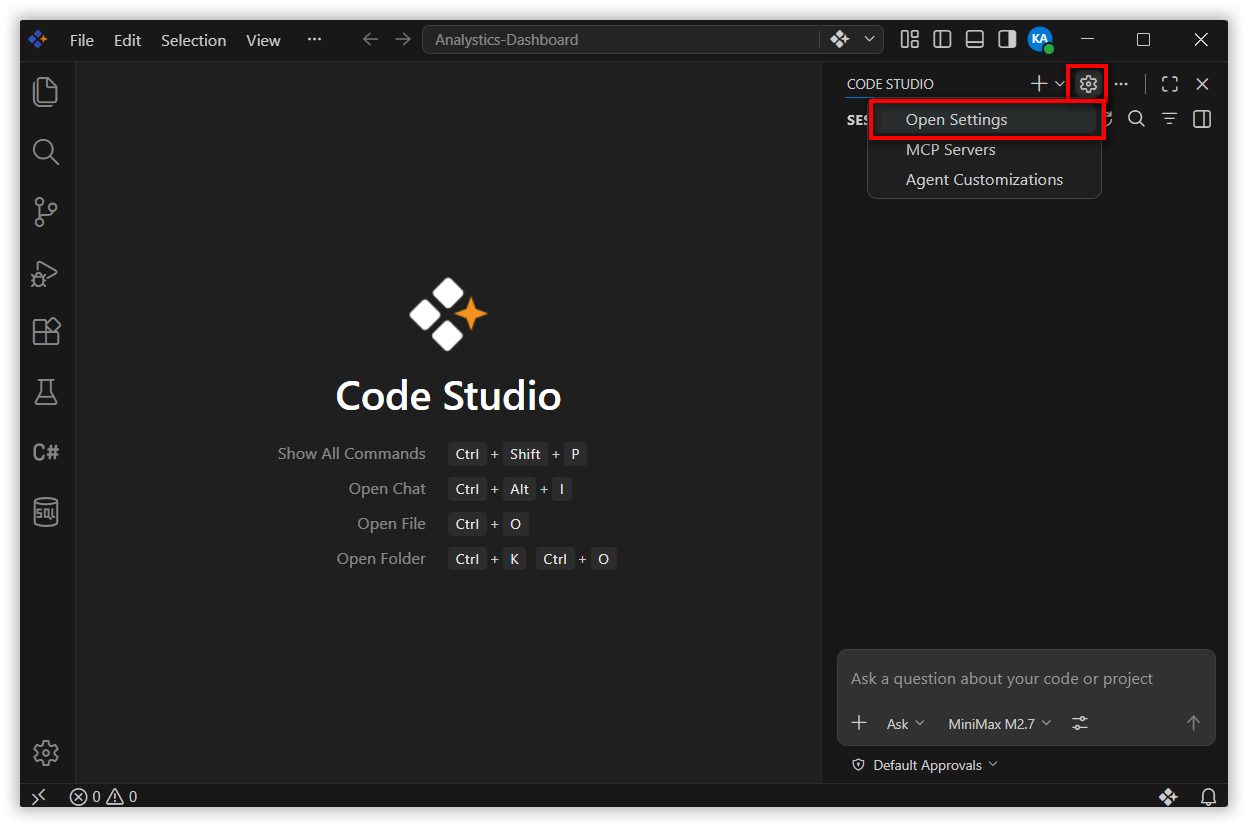Choose Agent Customizations from the menu
Screen dimensions: 1248x827
(x=985, y=180)
